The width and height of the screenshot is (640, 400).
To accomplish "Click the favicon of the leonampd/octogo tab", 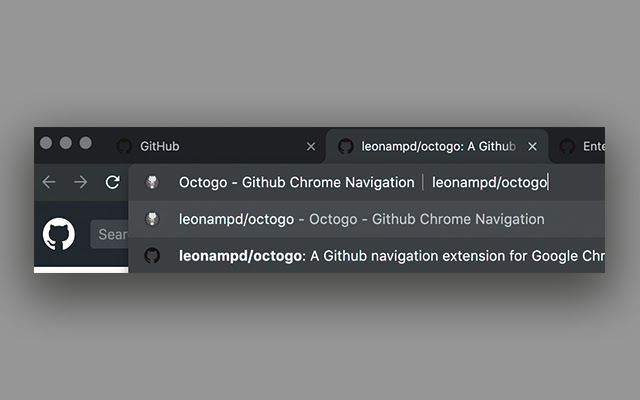I will tap(346, 146).
